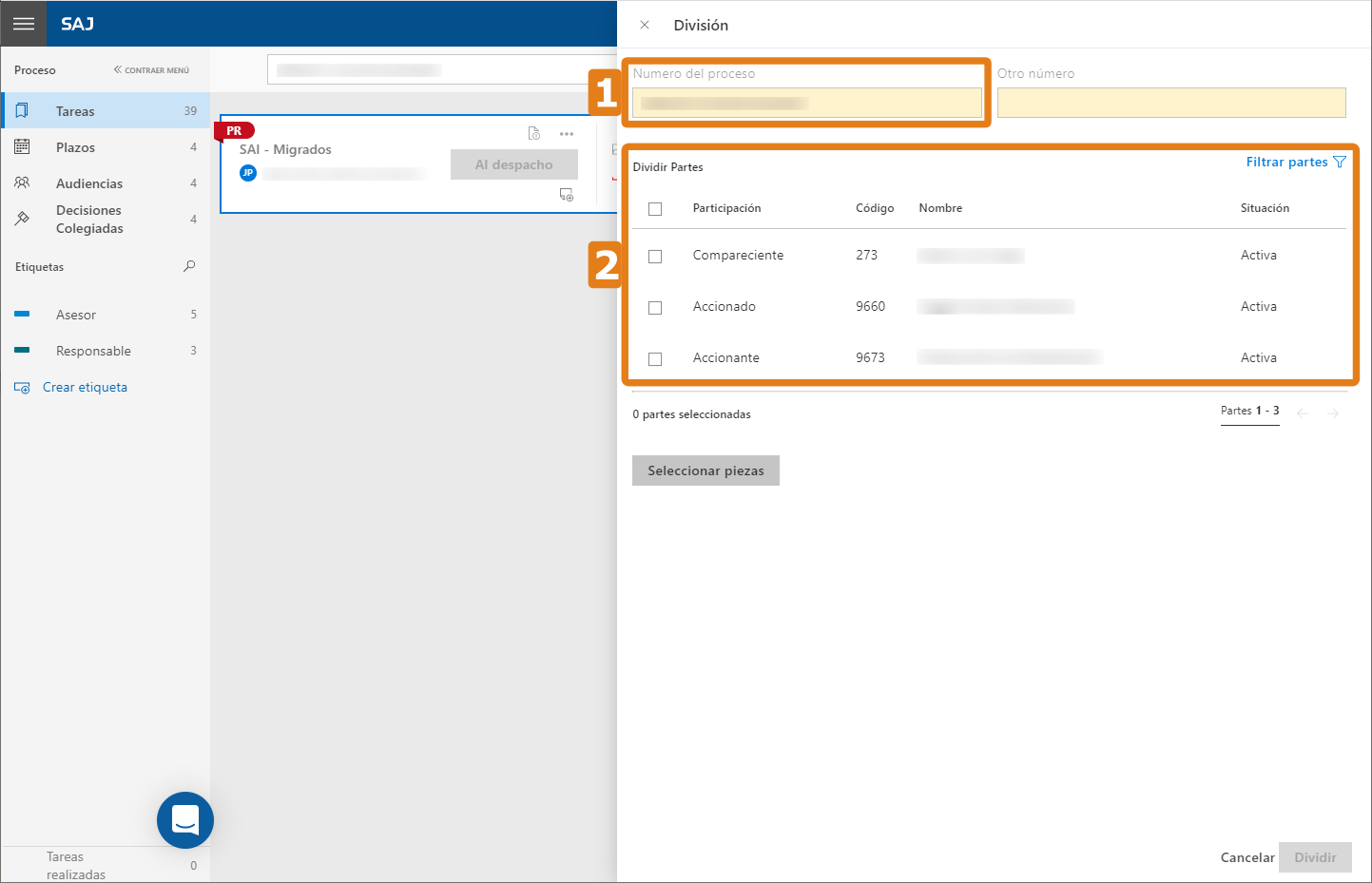The width and height of the screenshot is (1372, 883).
Task: Open document icon on SAI - Migrados card
Action: [534, 133]
